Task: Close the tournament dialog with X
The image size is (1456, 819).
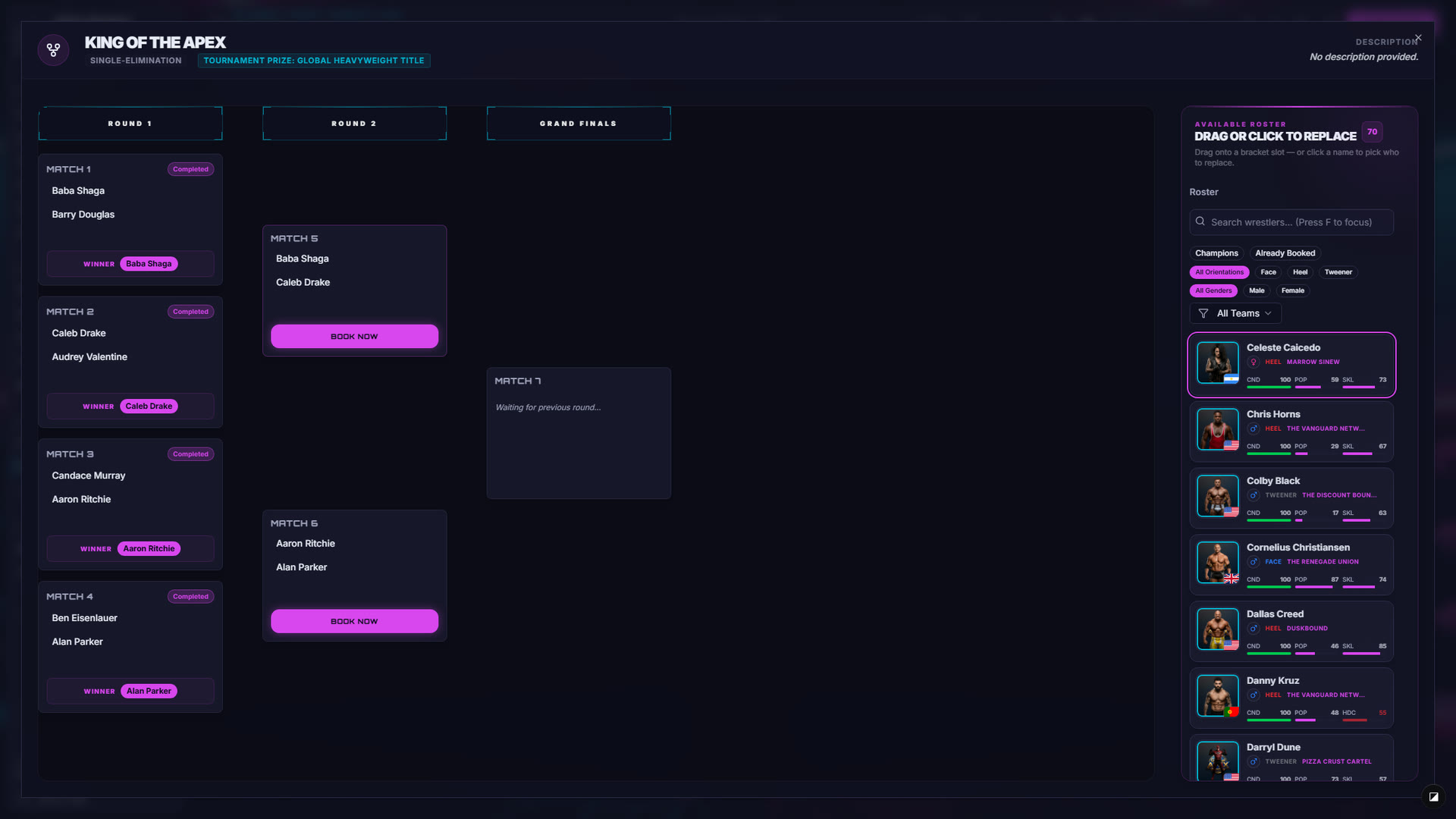Action: coord(1418,38)
